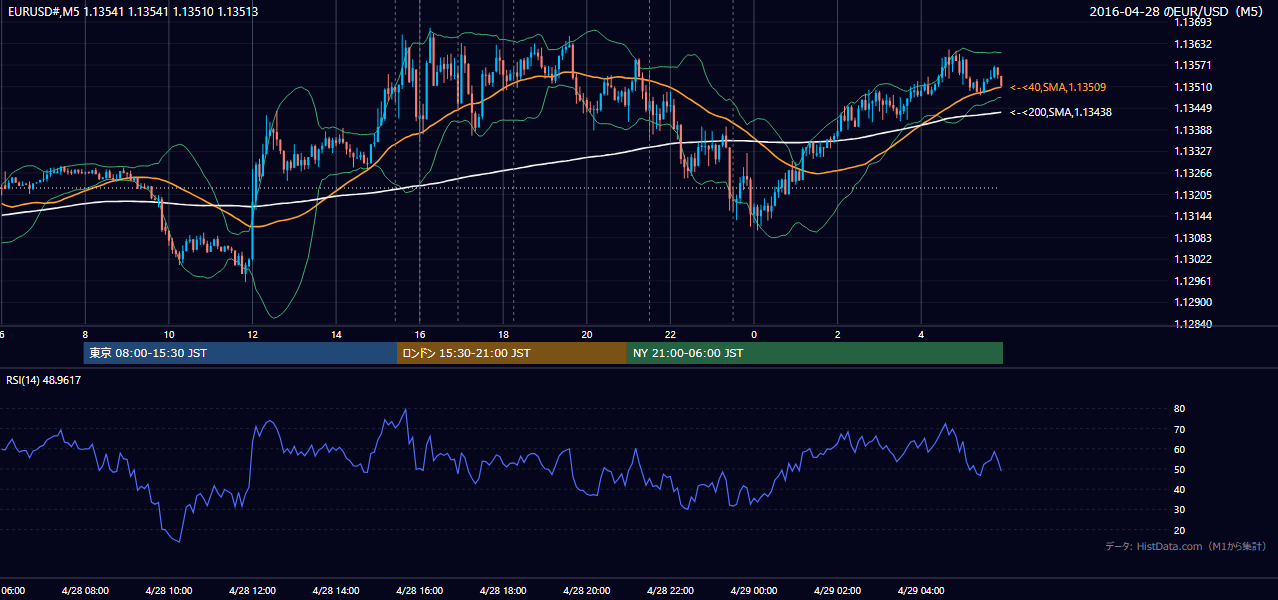The image size is (1278, 600).
Task: Select the London session bar ロンドン 15:30-21:00 JST
Action: [512, 353]
